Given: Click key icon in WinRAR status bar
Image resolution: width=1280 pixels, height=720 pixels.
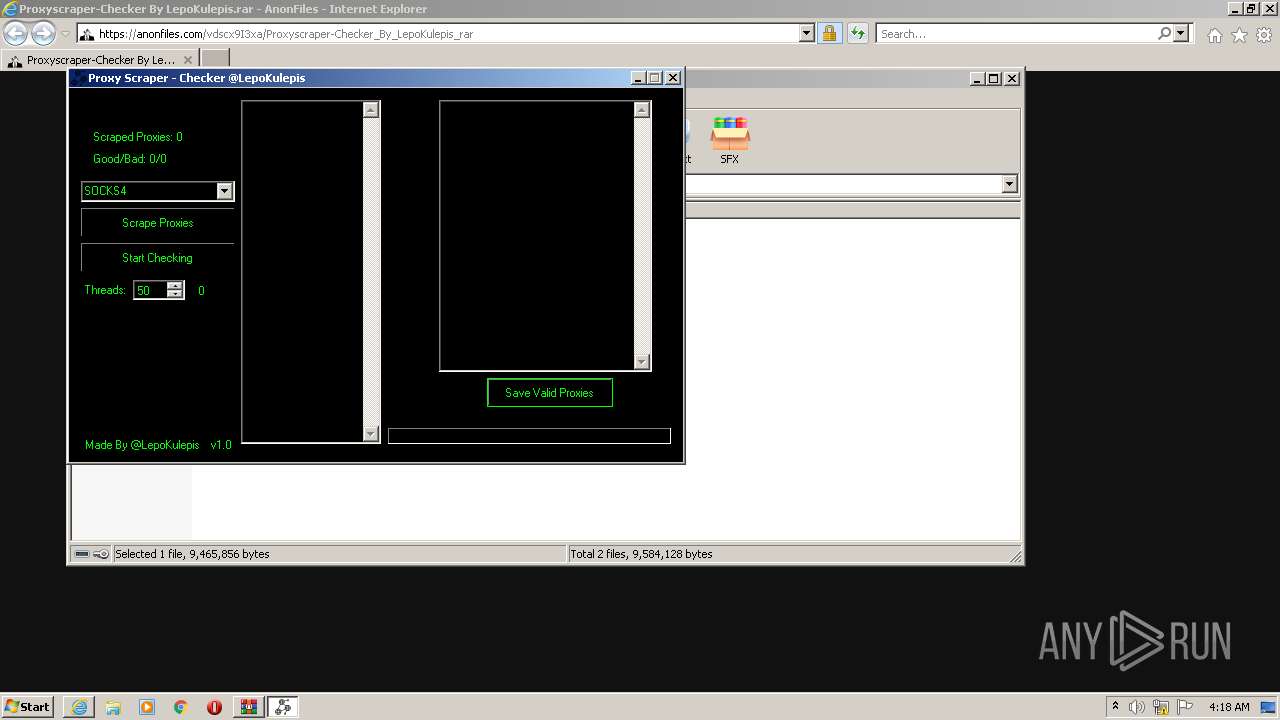Looking at the screenshot, I should (101, 554).
